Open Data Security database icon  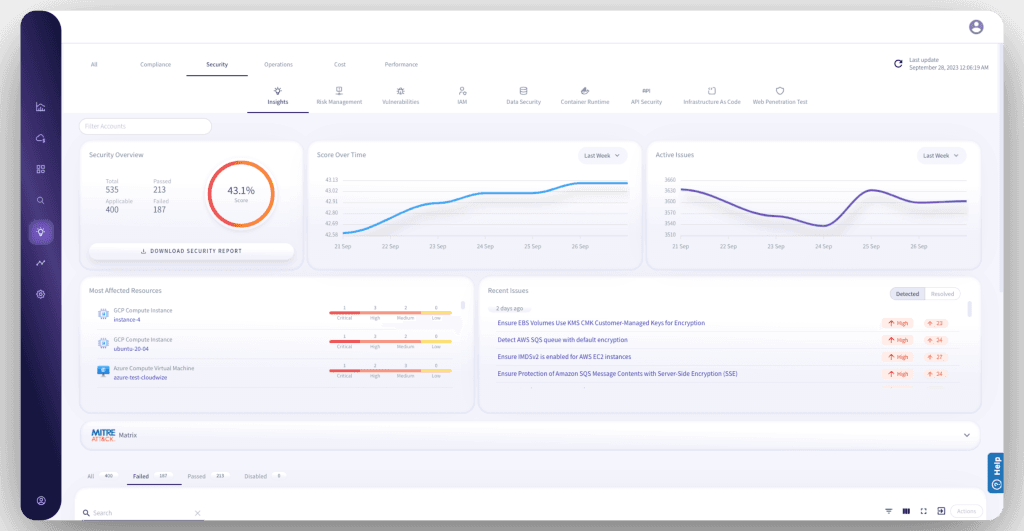coord(523,91)
